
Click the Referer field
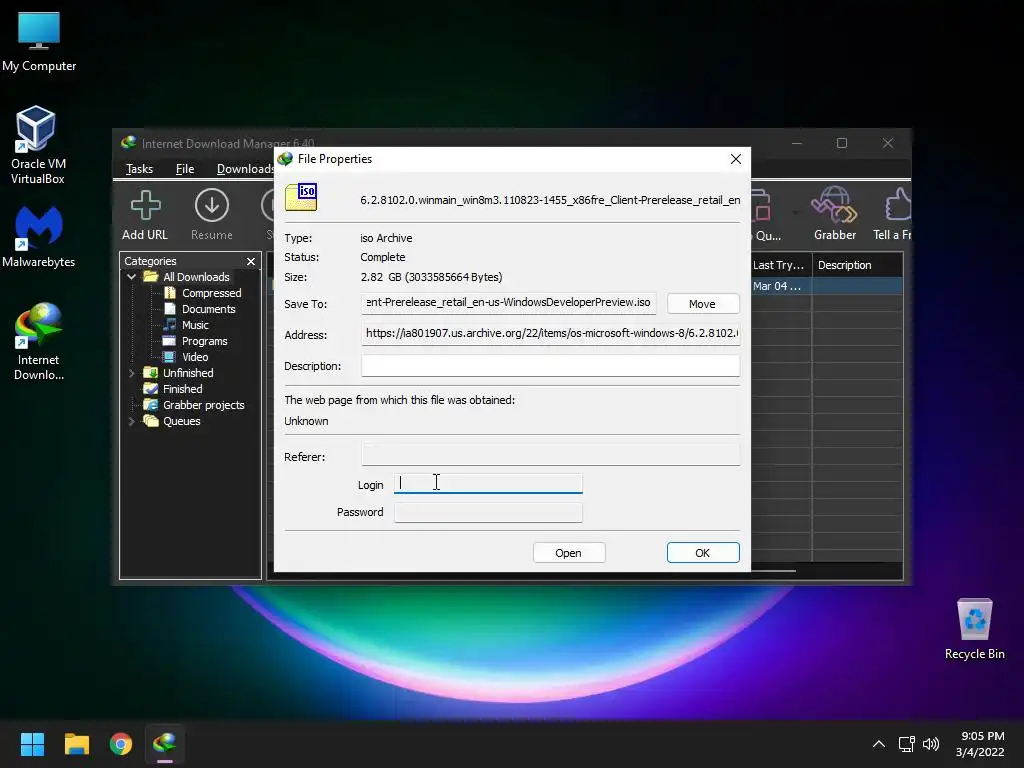tap(551, 456)
